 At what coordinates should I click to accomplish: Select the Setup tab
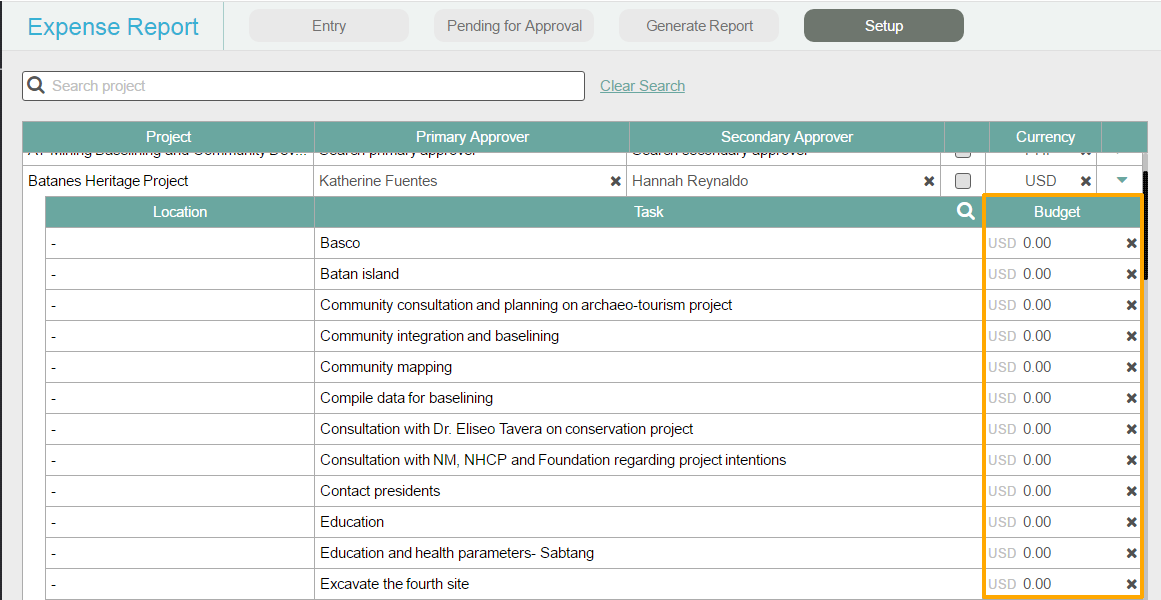coord(884,26)
